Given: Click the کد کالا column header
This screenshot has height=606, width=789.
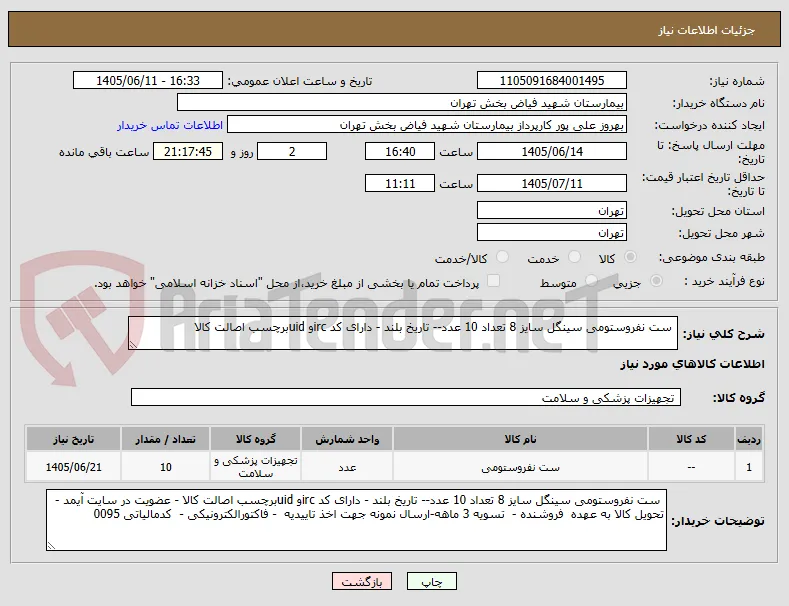Looking at the screenshot, I should click(x=691, y=439).
